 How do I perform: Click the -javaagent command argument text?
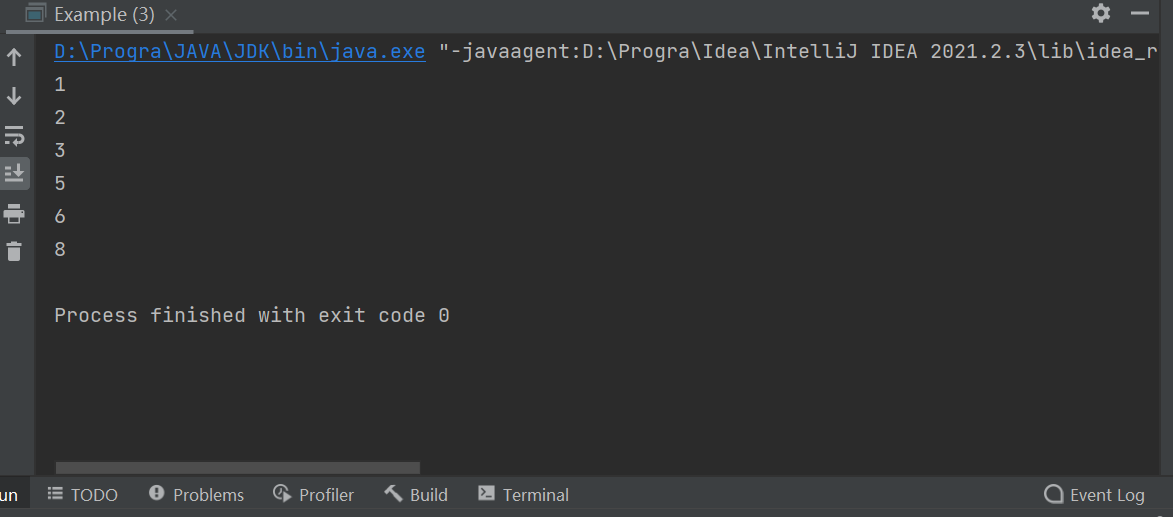point(799,52)
